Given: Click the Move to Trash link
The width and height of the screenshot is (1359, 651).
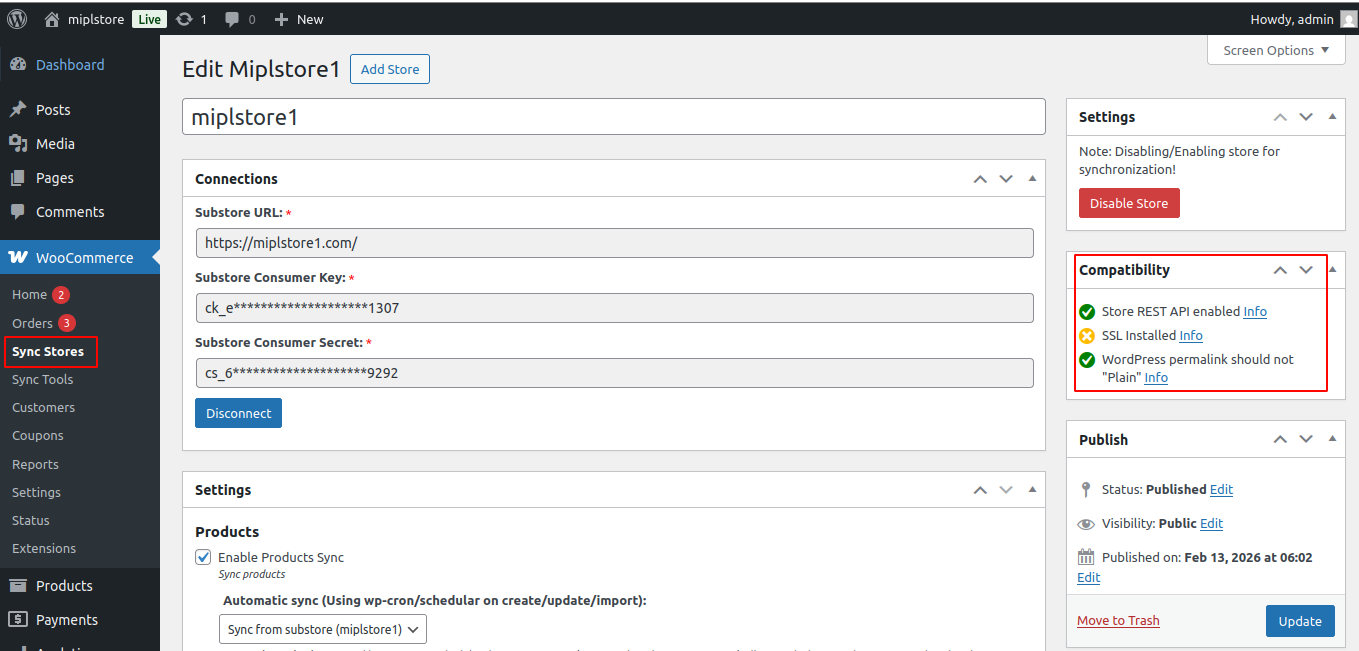Looking at the screenshot, I should pos(1118,620).
